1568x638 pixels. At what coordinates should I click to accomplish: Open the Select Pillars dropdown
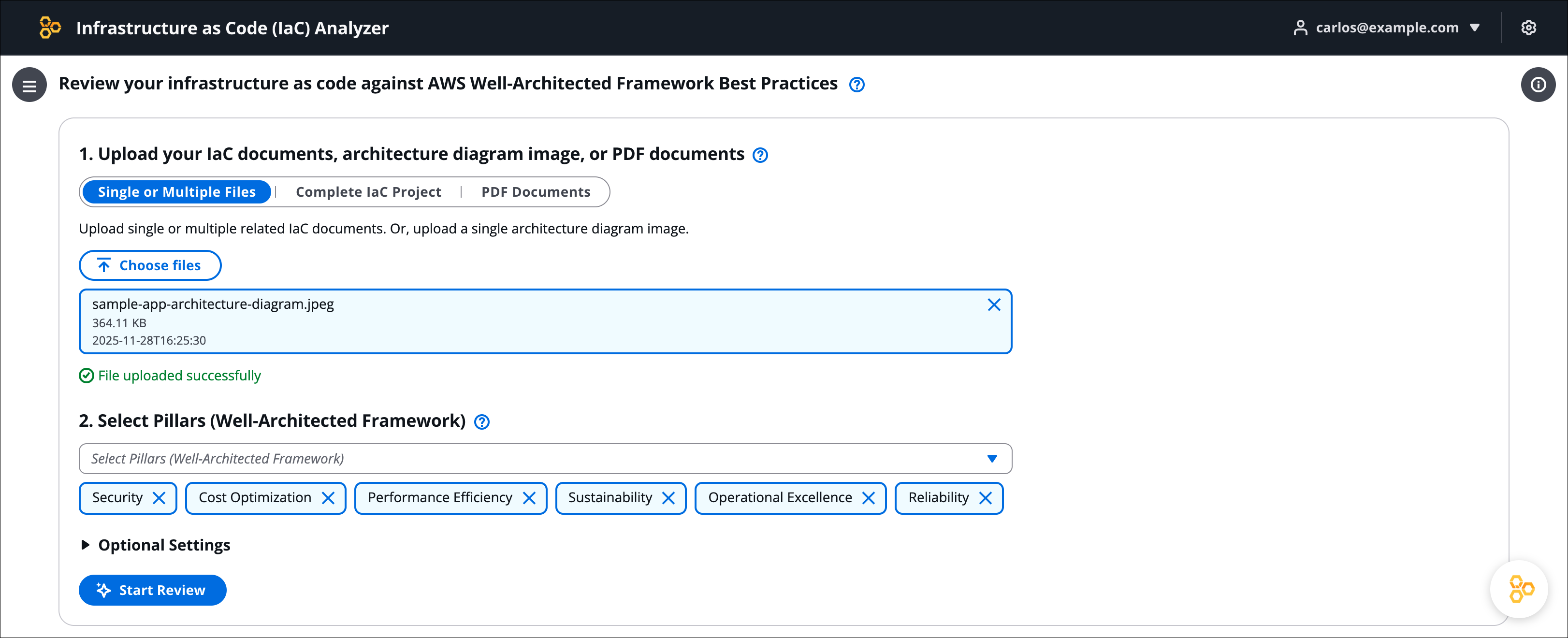point(545,458)
